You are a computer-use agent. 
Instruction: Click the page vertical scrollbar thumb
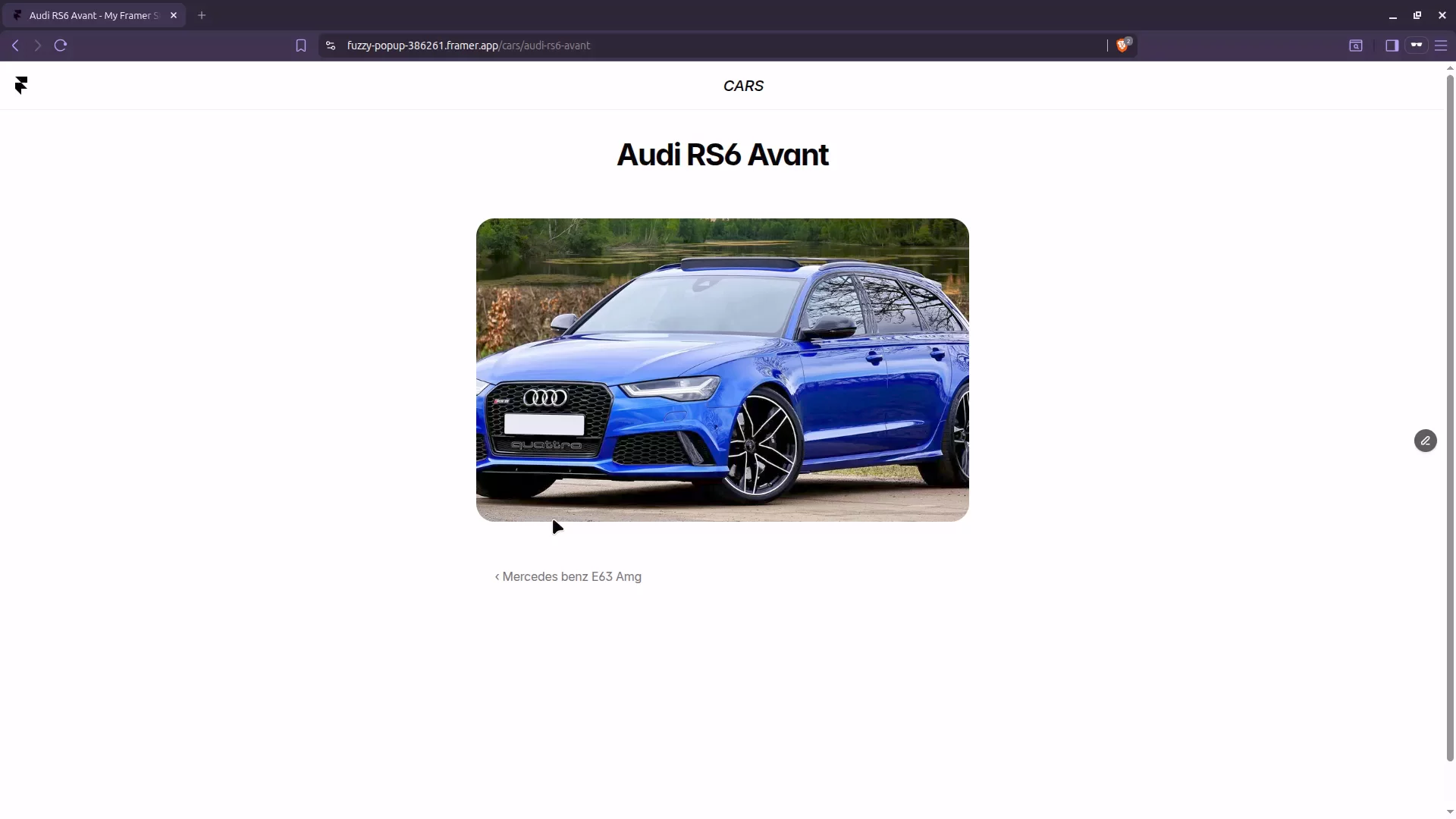tap(1450, 417)
